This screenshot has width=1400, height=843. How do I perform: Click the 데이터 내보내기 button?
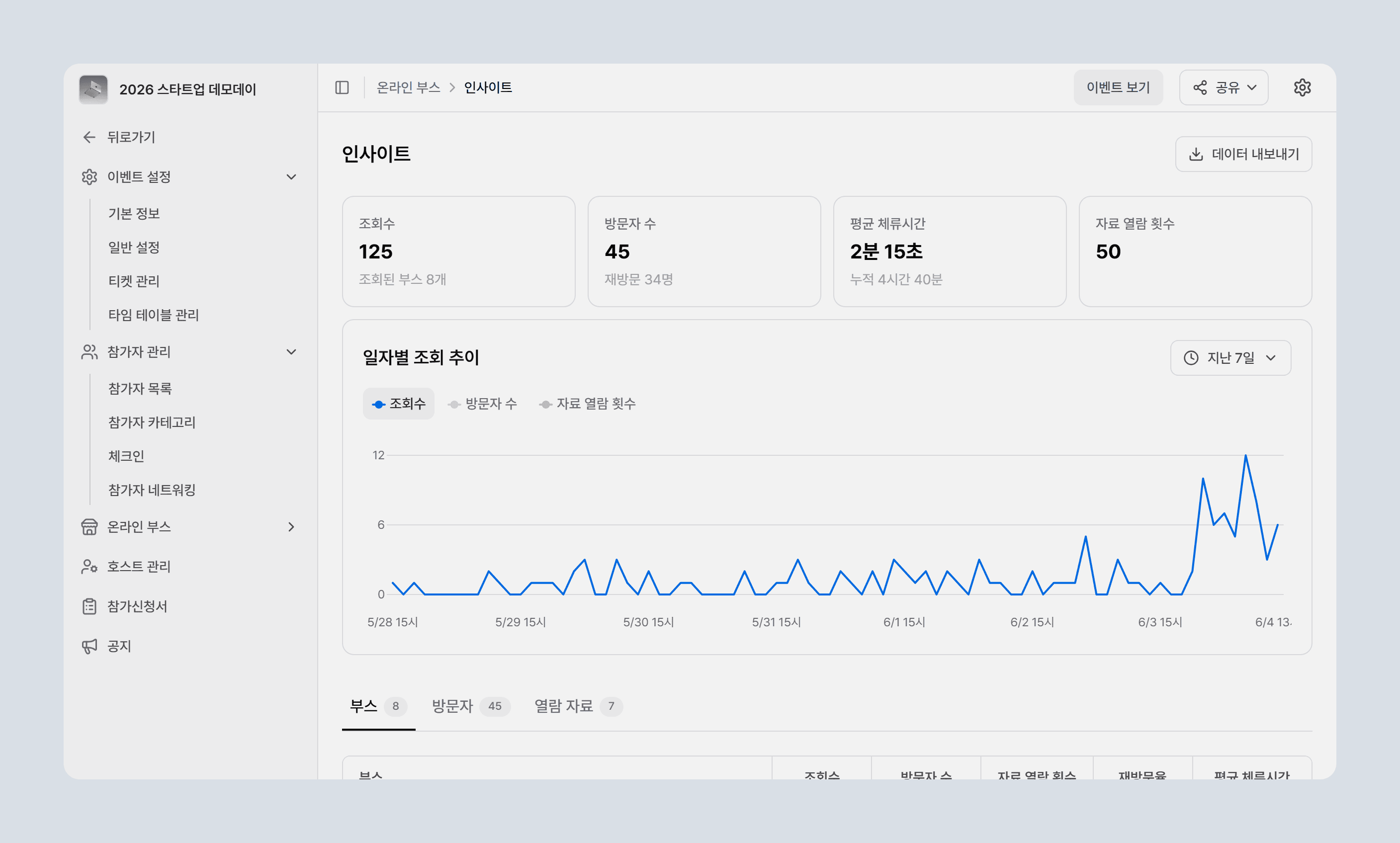pyautogui.click(x=1244, y=154)
